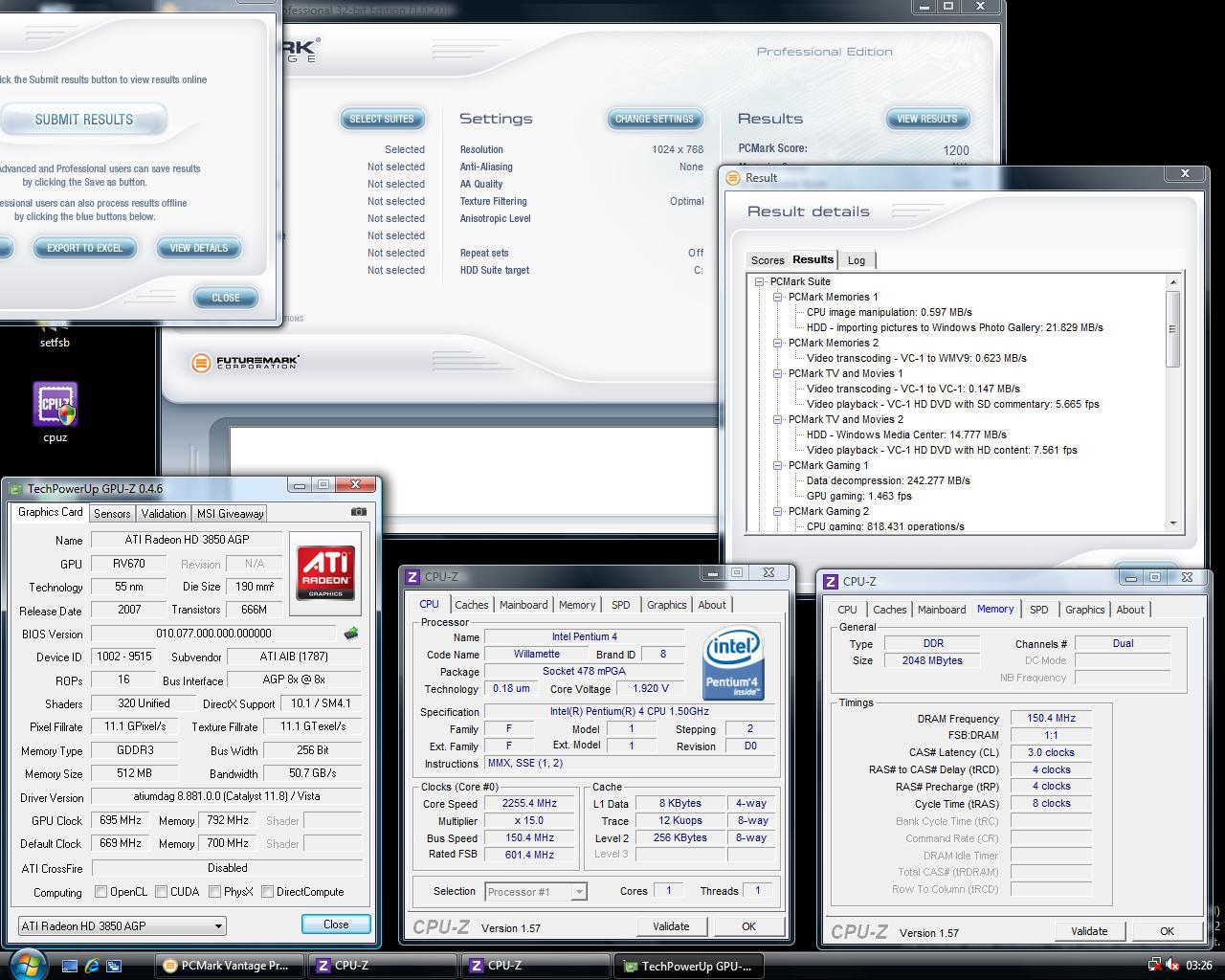This screenshot has height=980, width=1225.
Task: Click the CPU-Z CPU window title icon
Action: tap(412, 576)
